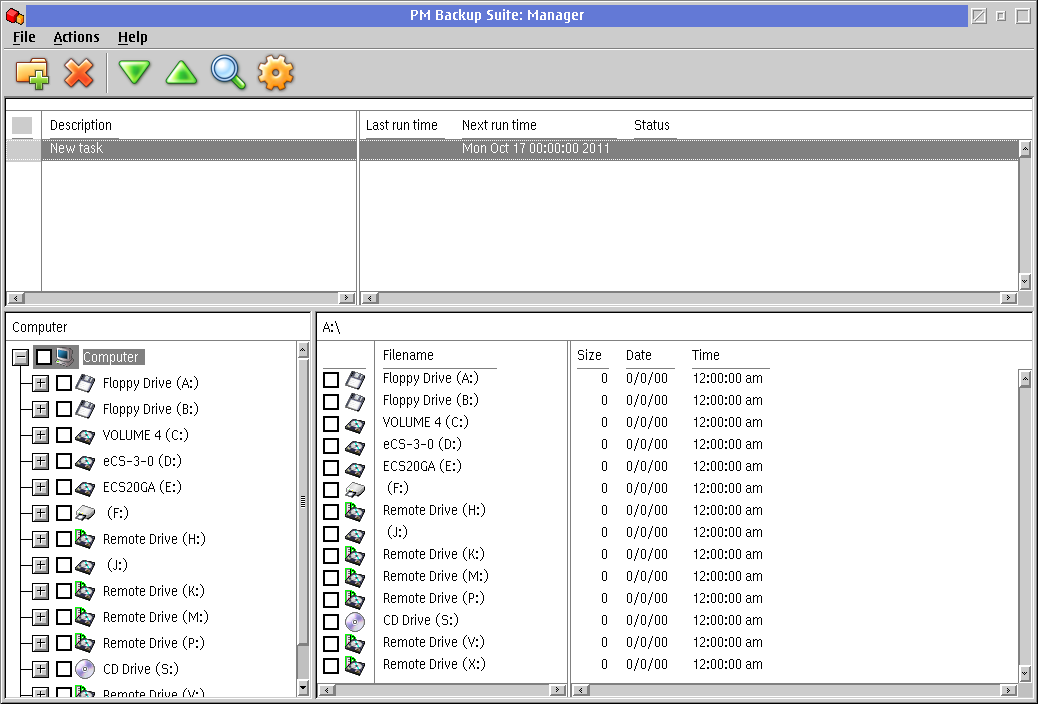The height and width of the screenshot is (704, 1038).
Task: Click the Computer icon in the tree
Action: click(x=65, y=357)
